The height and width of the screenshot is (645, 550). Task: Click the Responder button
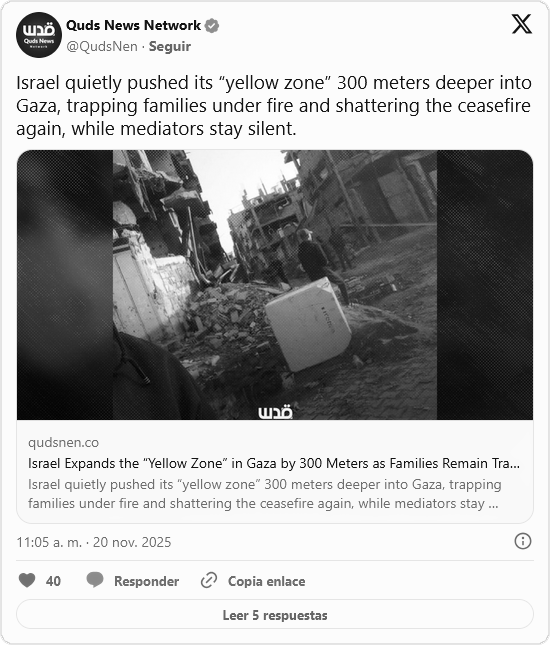pos(132,581)
